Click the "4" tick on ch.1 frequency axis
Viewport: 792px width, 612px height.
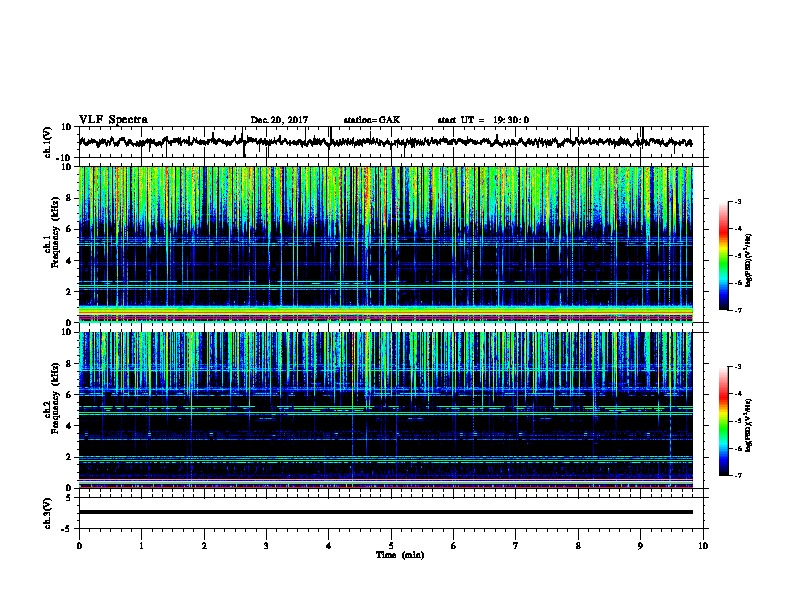[x=70, y=261]
